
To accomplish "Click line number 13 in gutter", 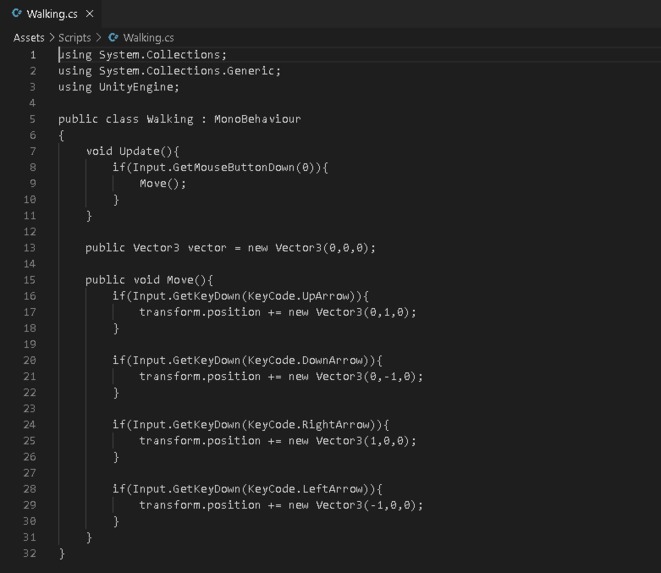I will click(30, 248).
